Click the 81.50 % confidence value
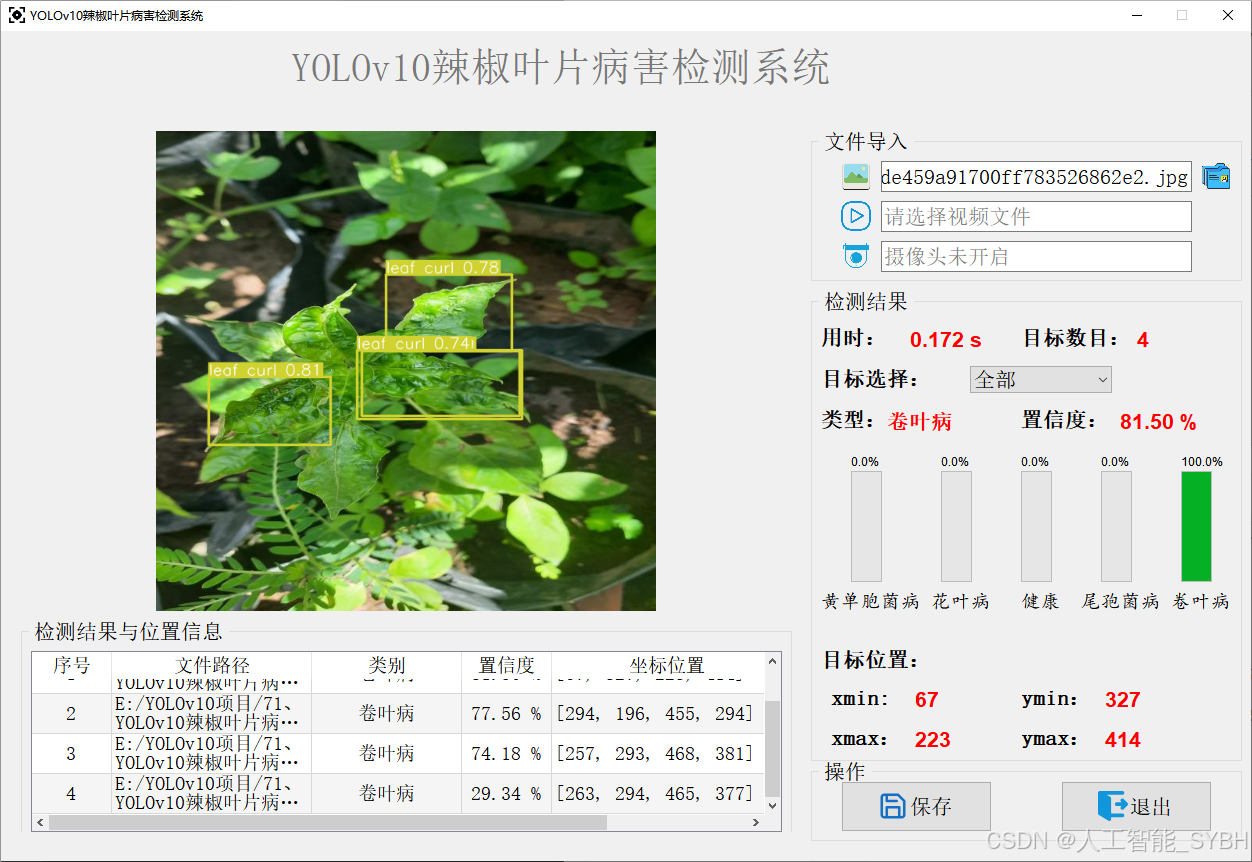Image resolution: width=1252 pixels, height=862 pixels. point(1158,422)
